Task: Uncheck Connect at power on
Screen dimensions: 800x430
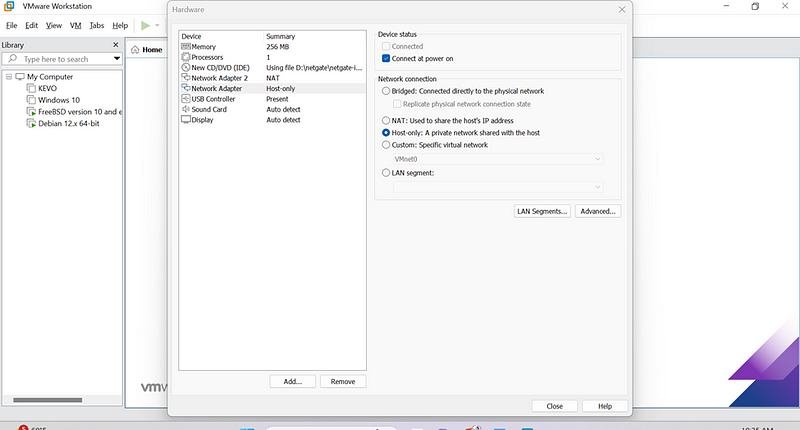Action: [x=386, y=59]
